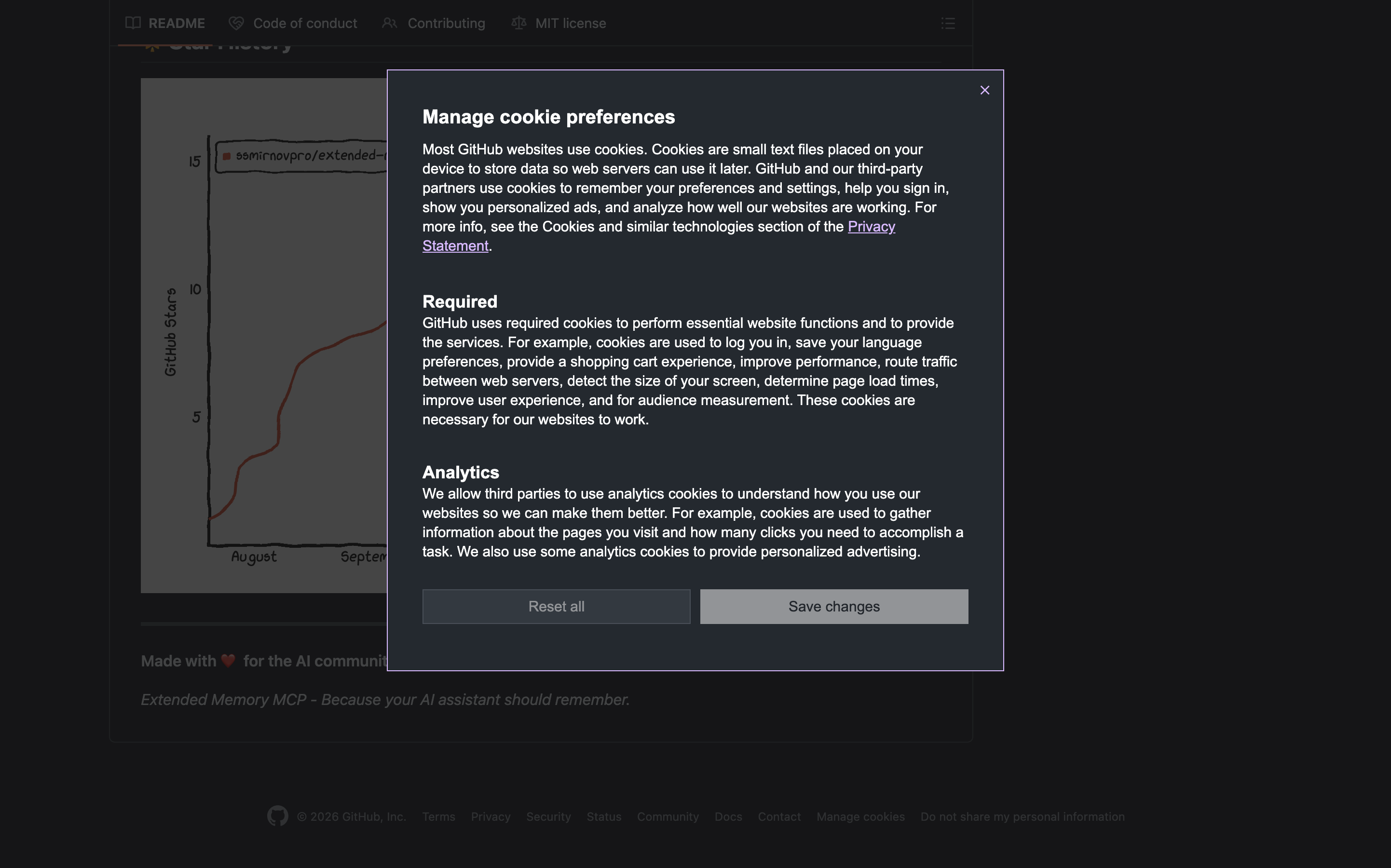This screenshot has height=868, width=1391.
Task: Open the Security footer link
Action: coord(548,816)
